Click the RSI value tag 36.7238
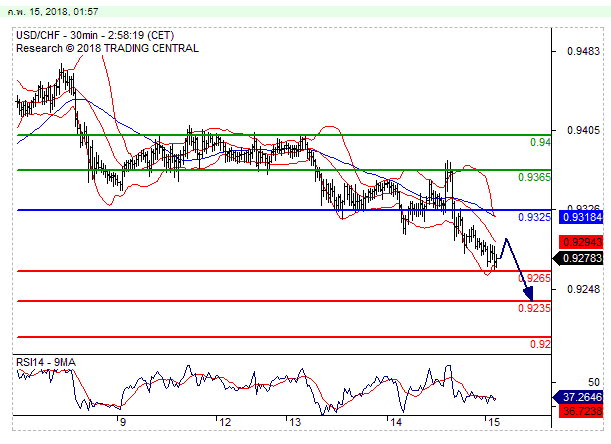The width and height of the screenshot is (611, 444). click(581, 410)
